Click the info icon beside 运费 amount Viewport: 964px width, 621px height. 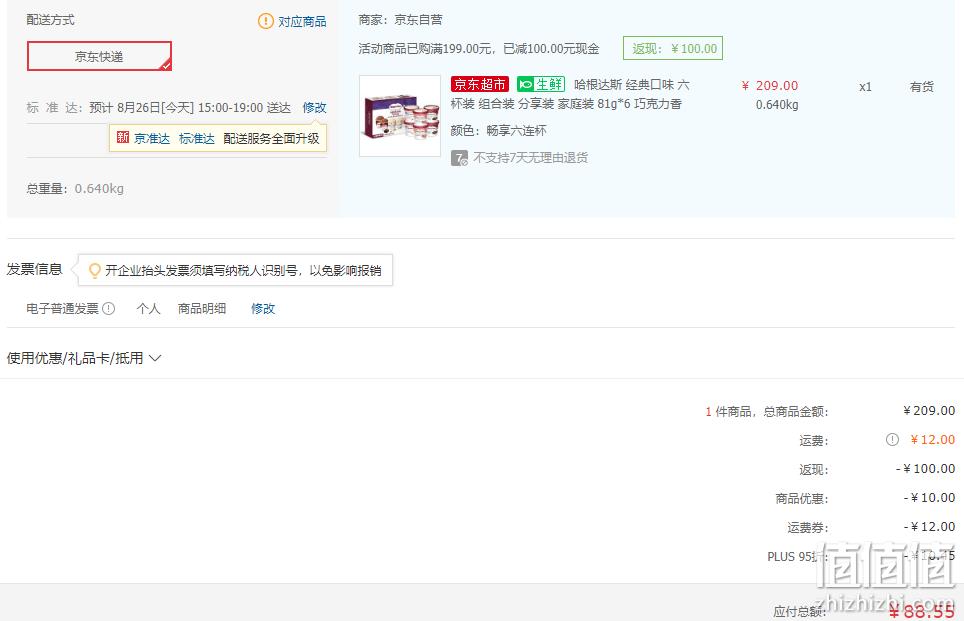coord(892,440)
